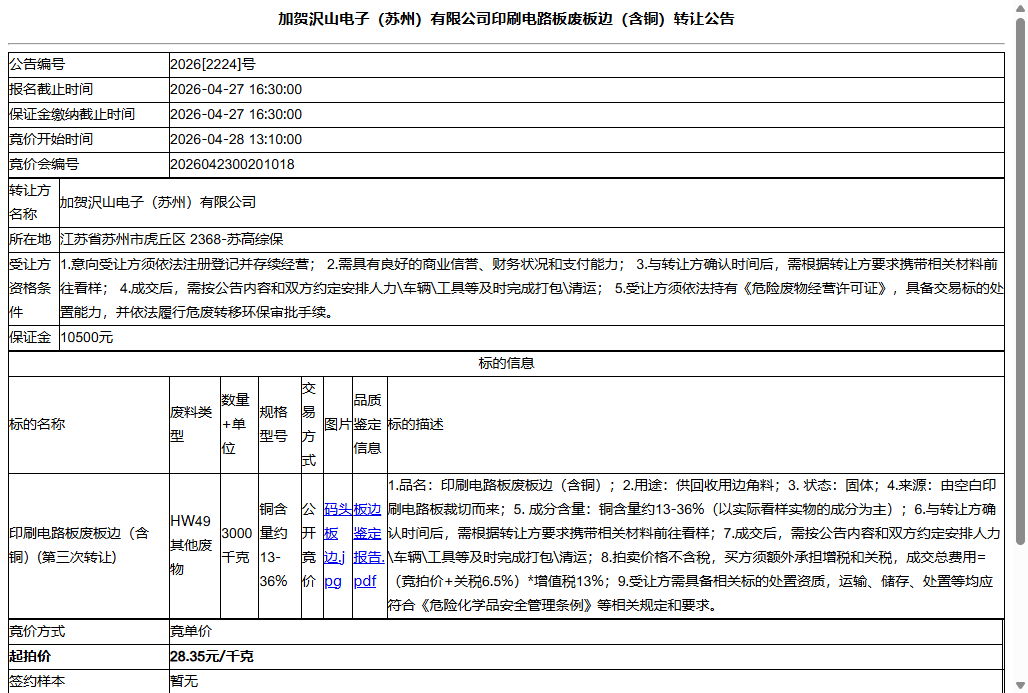Click the 竞价会编号 label
1028x693 pixels.
(44, 164)
